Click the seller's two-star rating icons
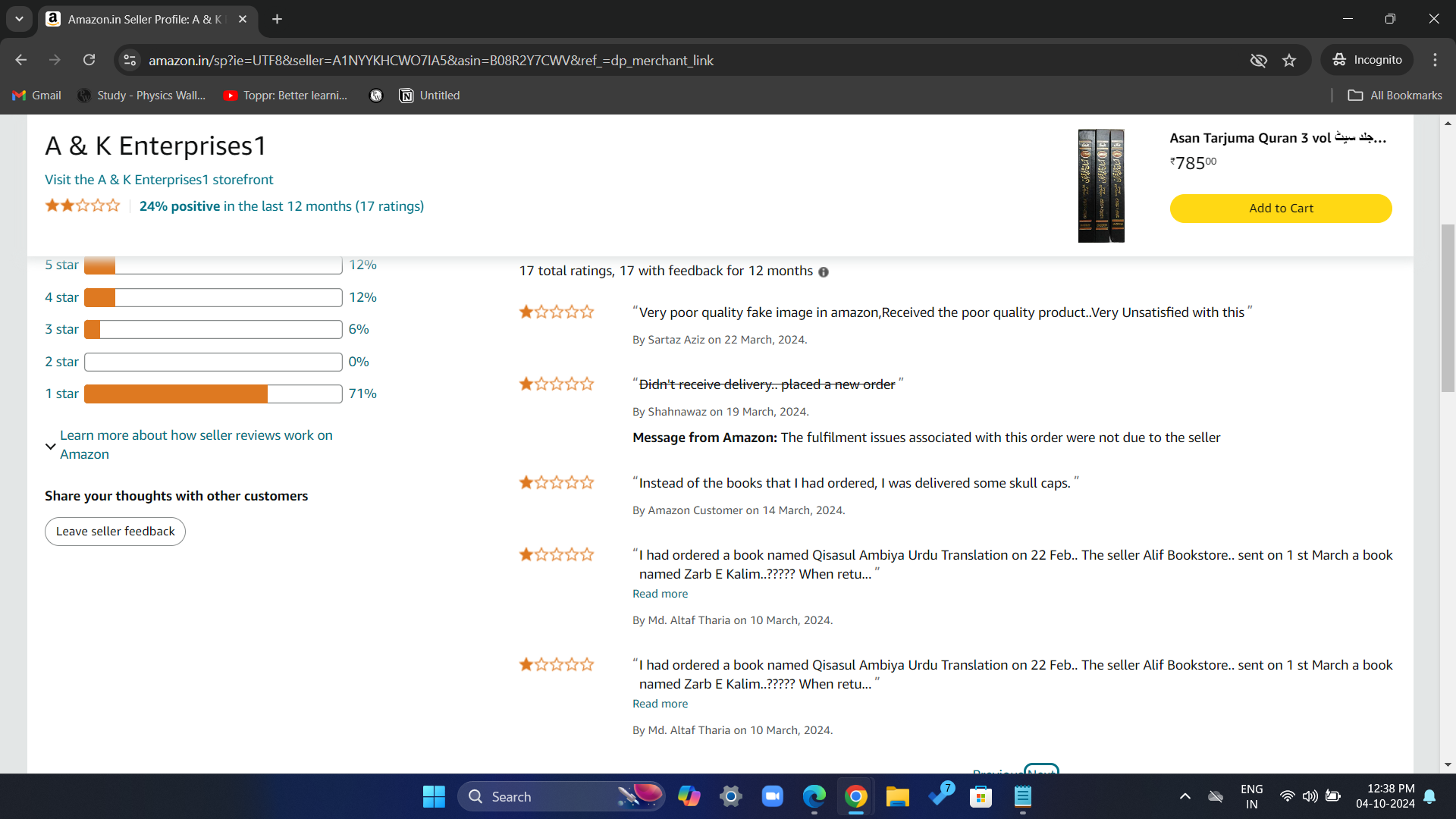Viewport: 1456px width, 819px height. (x=82, y=206)
